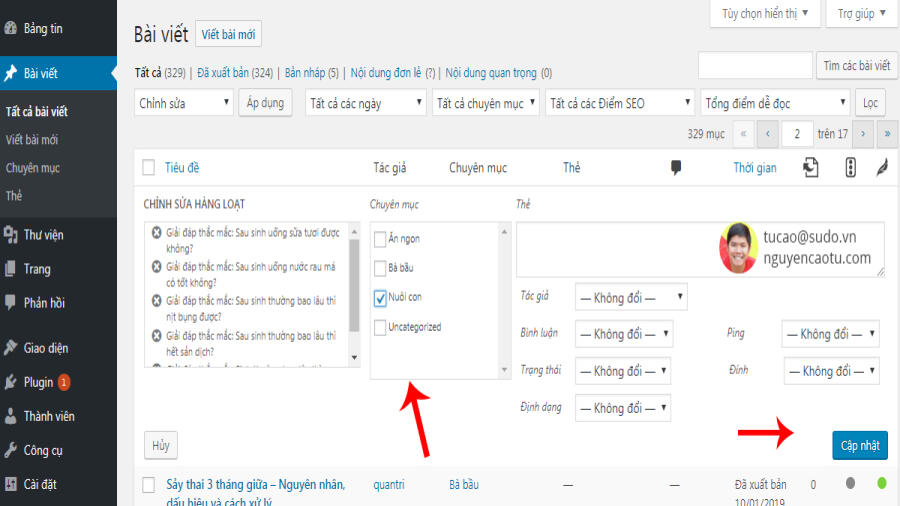Screen dimensions: 900x506
Task: Click the readability feather column icon
Action: [882, 168]
